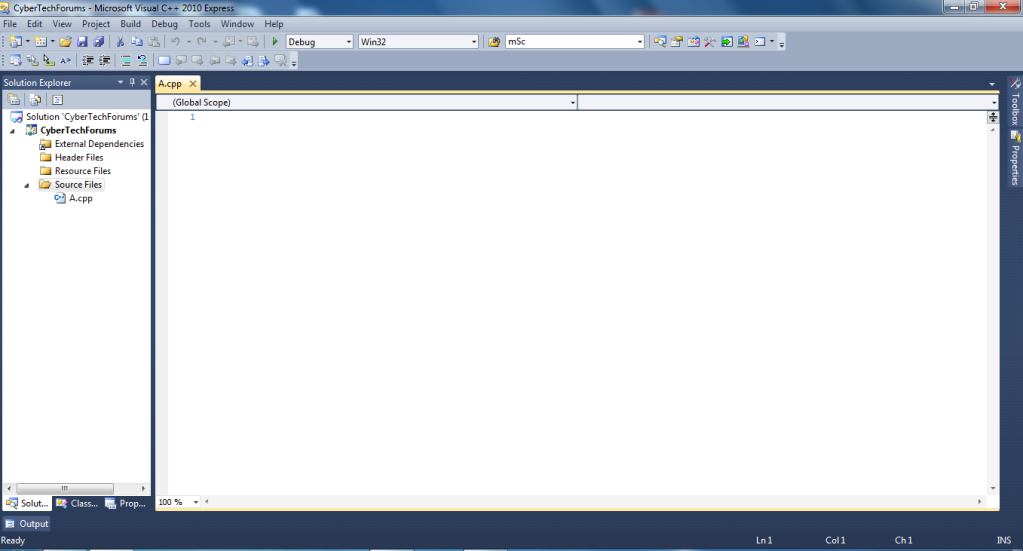Collapse the Source Files tree node

(x=27, y=185)
